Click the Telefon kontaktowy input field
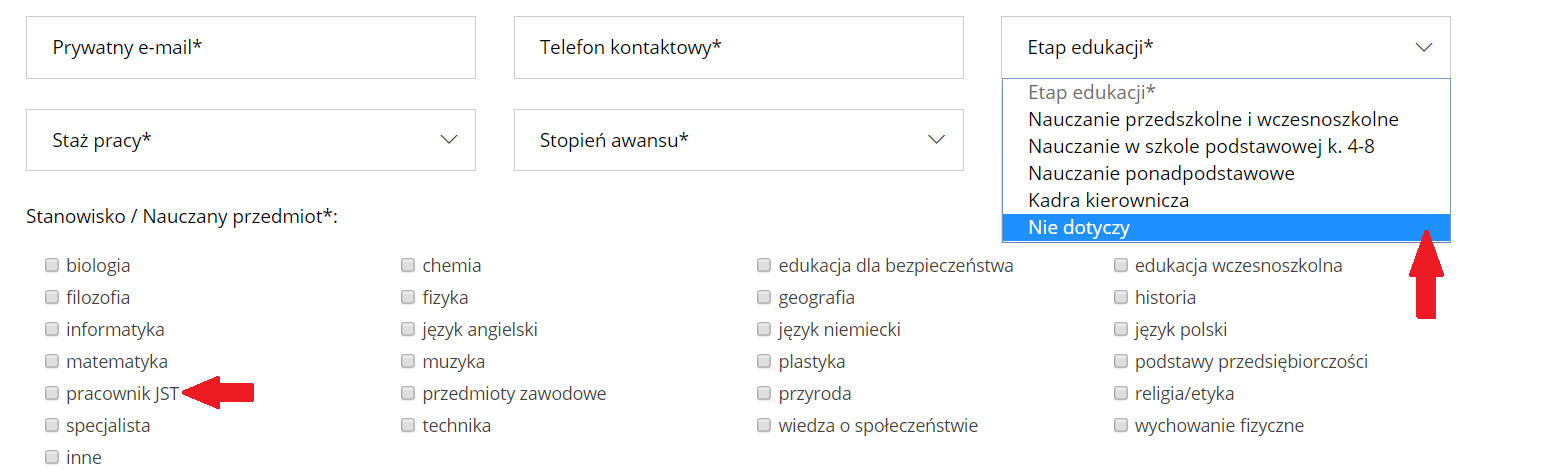The image size is (1554, 476). click(x=738, y=47)
